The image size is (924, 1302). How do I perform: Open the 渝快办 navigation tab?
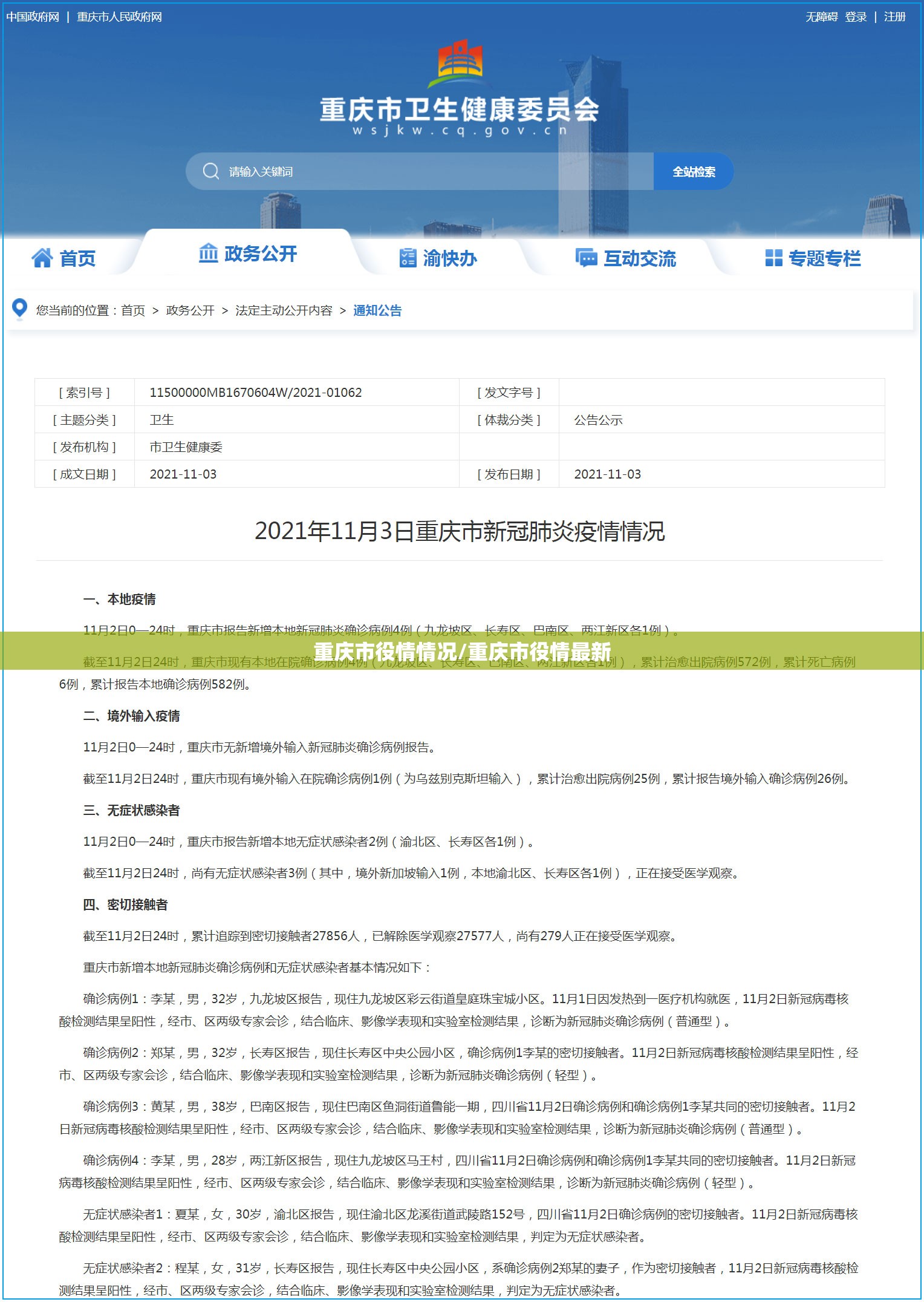click(438, 258)
